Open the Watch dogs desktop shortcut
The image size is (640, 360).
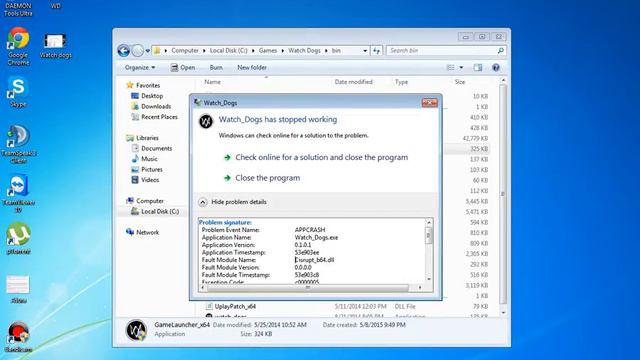coord(55,46)
